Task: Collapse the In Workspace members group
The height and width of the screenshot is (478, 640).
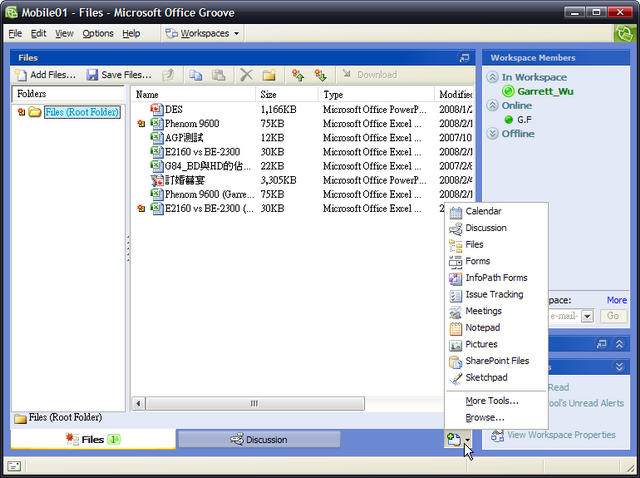Action: [493, 77]
